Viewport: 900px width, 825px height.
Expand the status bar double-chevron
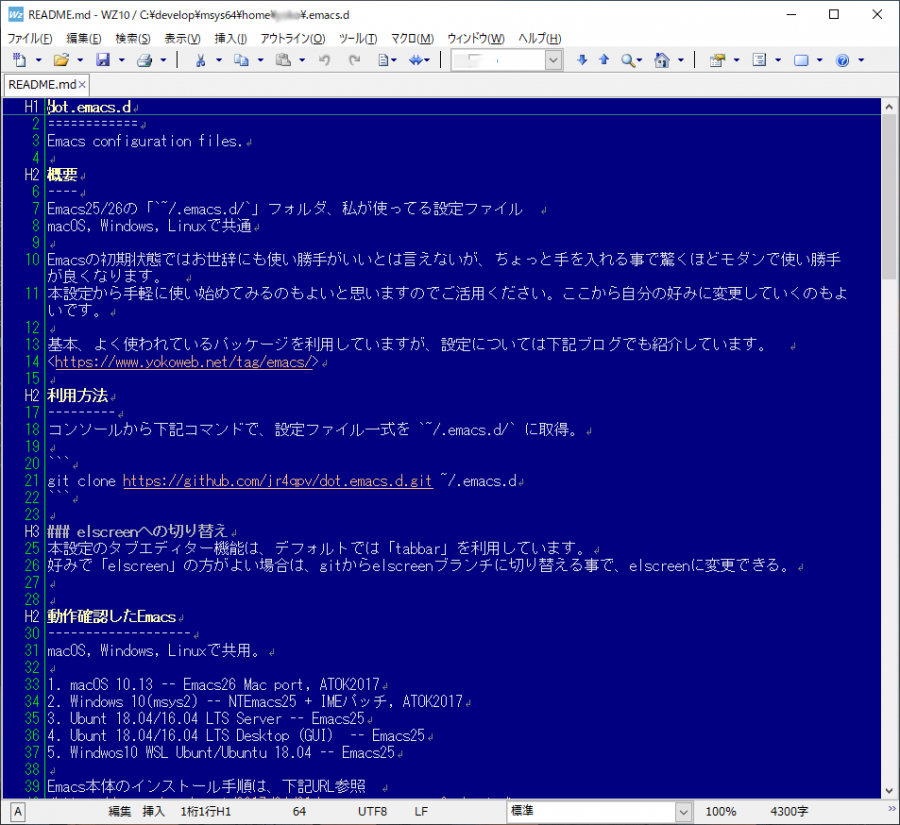(x=891, y=809)
